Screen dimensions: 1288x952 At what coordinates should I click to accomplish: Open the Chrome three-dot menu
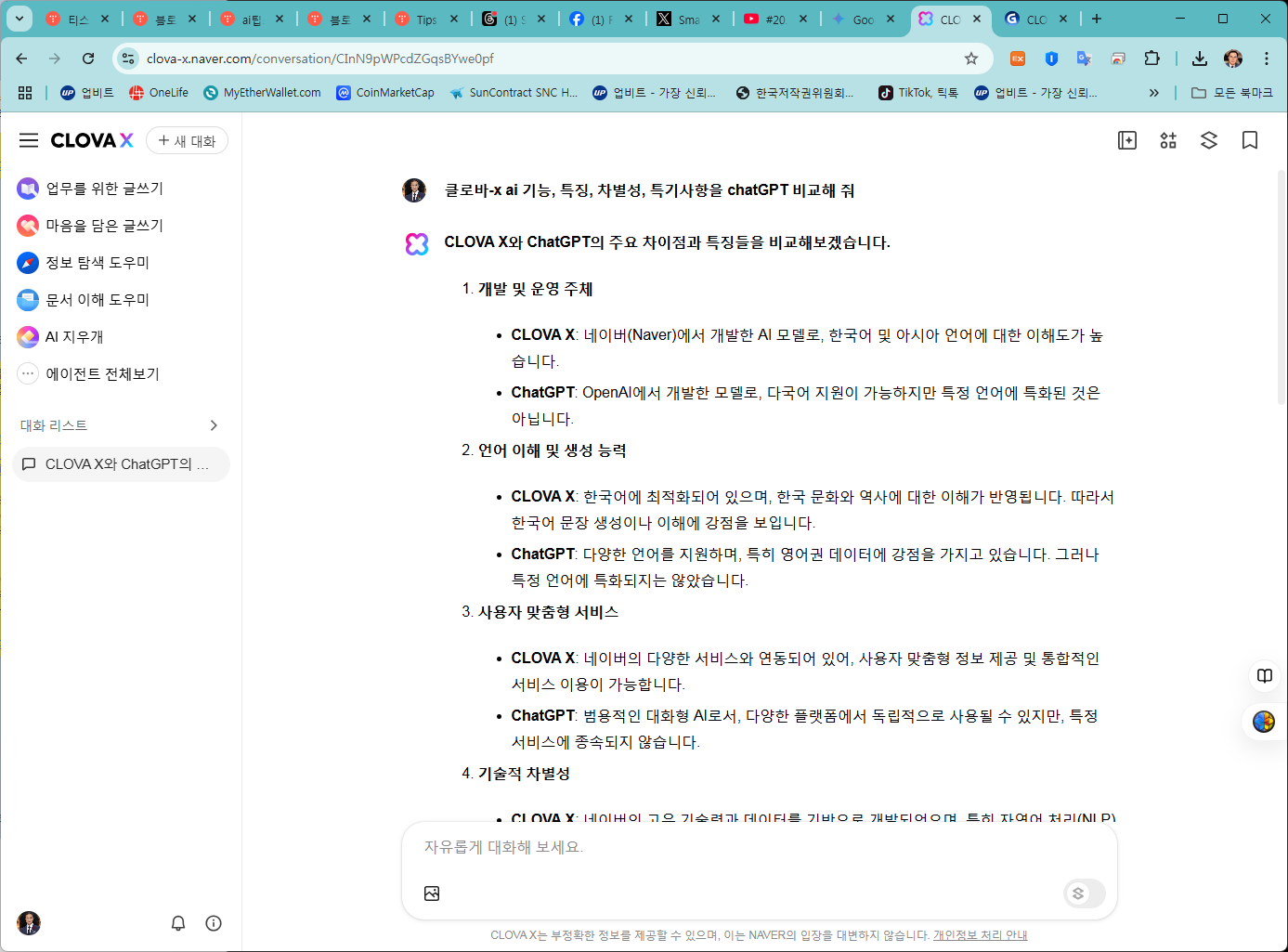point(1267,59)
